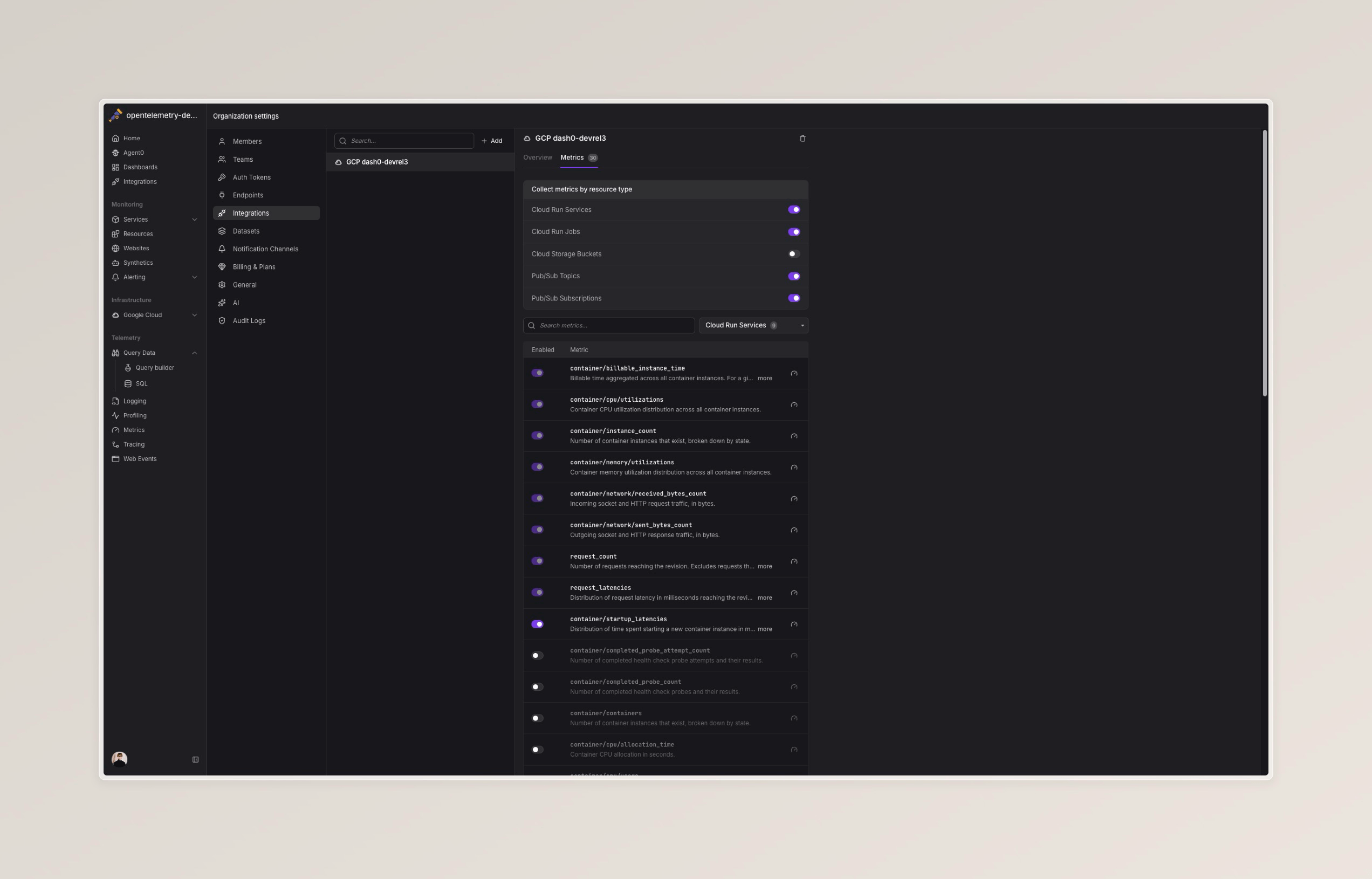Open the Cloud Run Services filter dropdown
This screenshot has height=879, width=1372.
click(753, 325)
